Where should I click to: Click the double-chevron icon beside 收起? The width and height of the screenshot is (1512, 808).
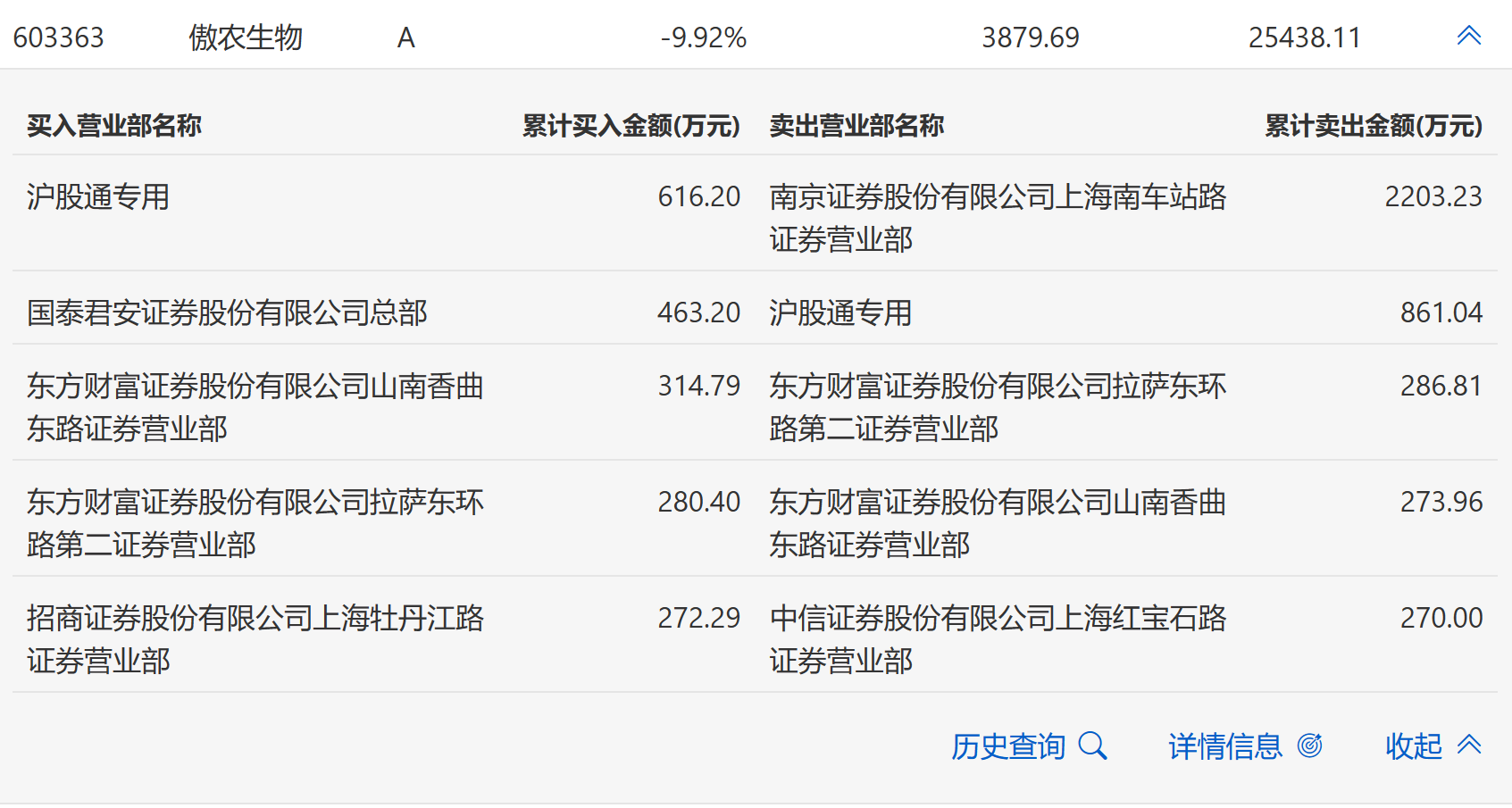click(1469, 745)
